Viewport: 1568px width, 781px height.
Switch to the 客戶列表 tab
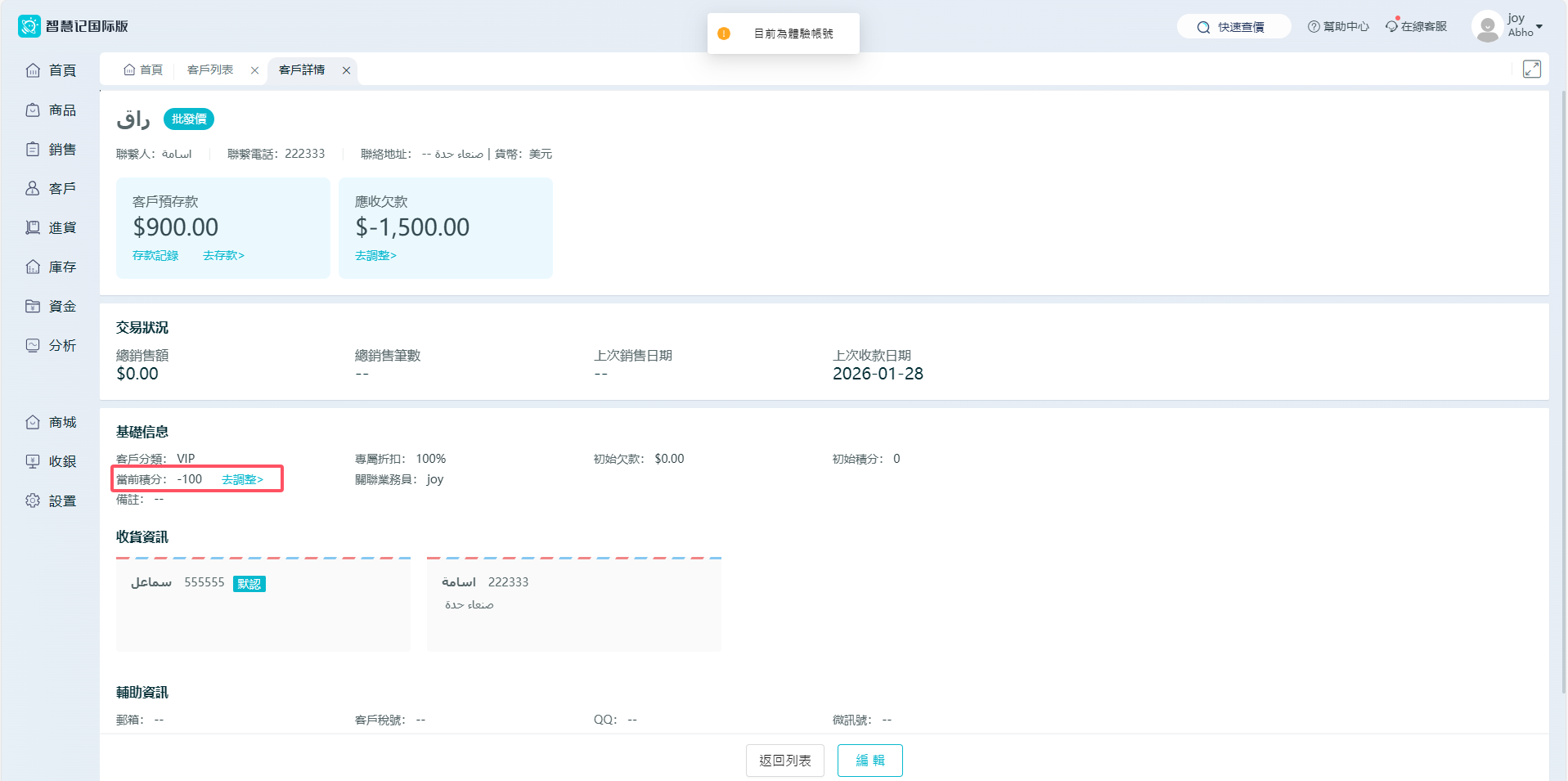pyautogui.click(x=210, y=70)
